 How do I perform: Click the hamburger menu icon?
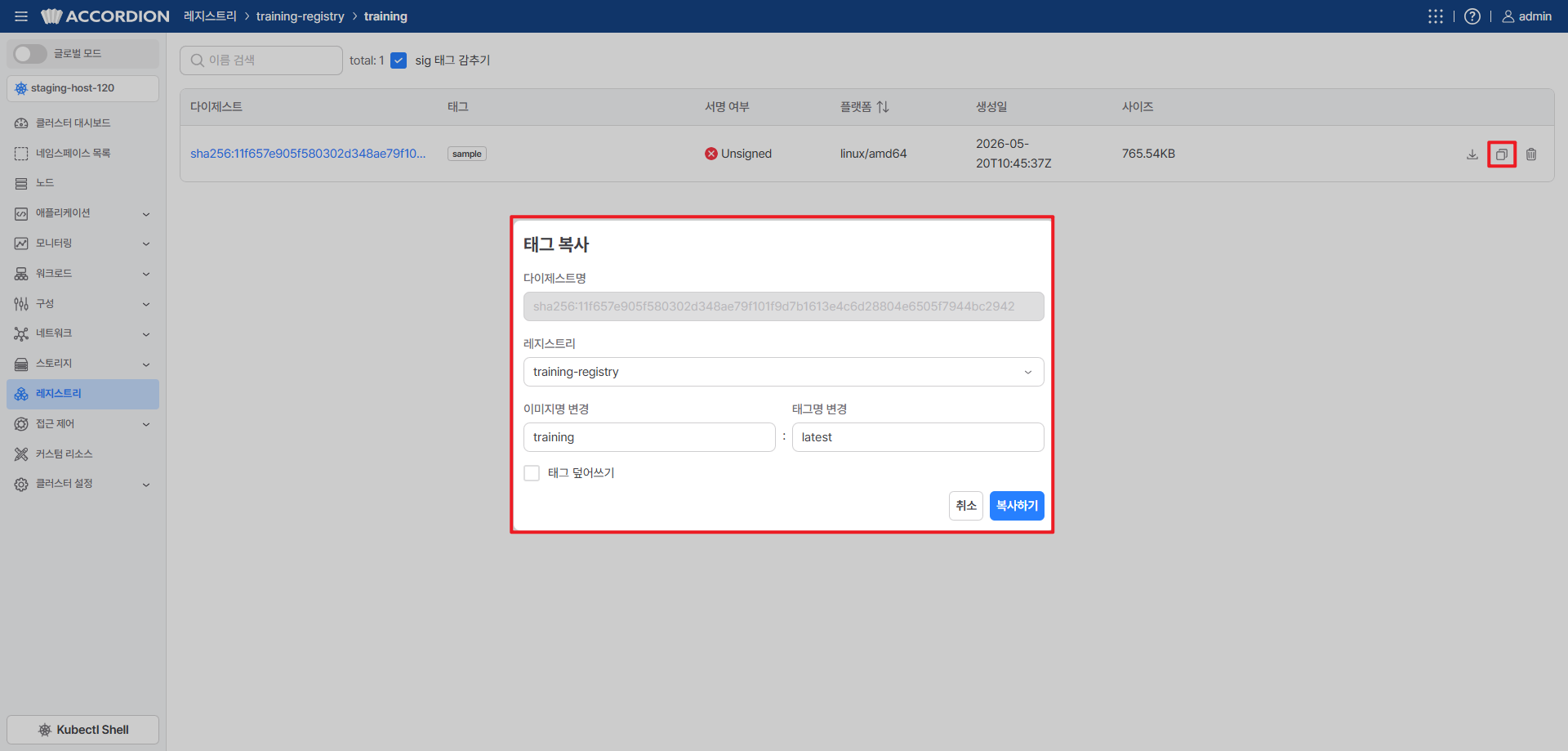[x=21, y=16]
